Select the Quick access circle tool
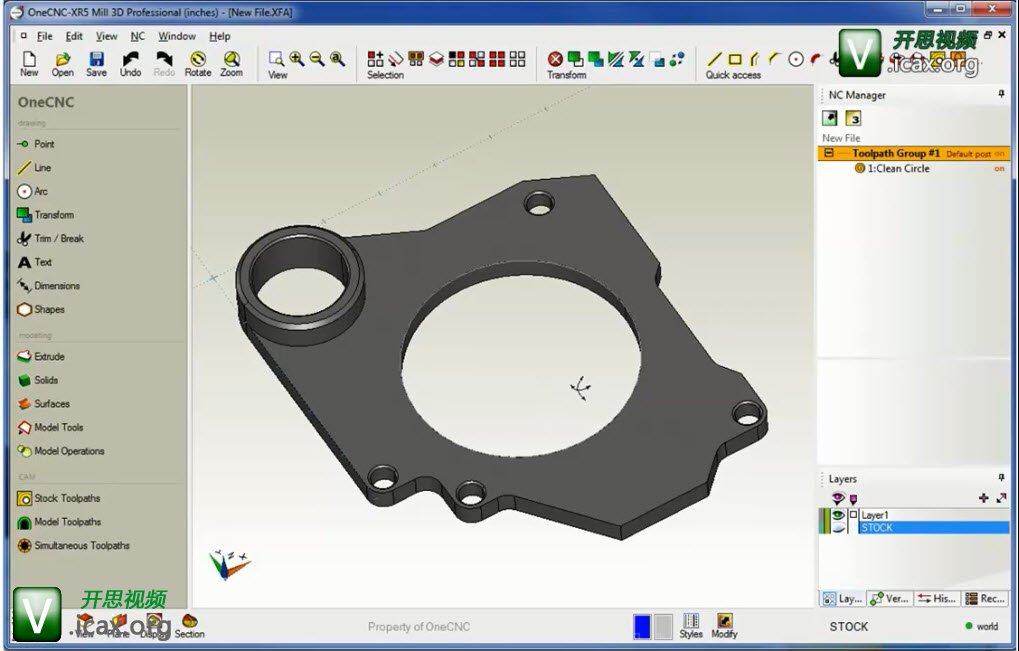This screenshot has height=651, width=1019. (x=795, y=59)
